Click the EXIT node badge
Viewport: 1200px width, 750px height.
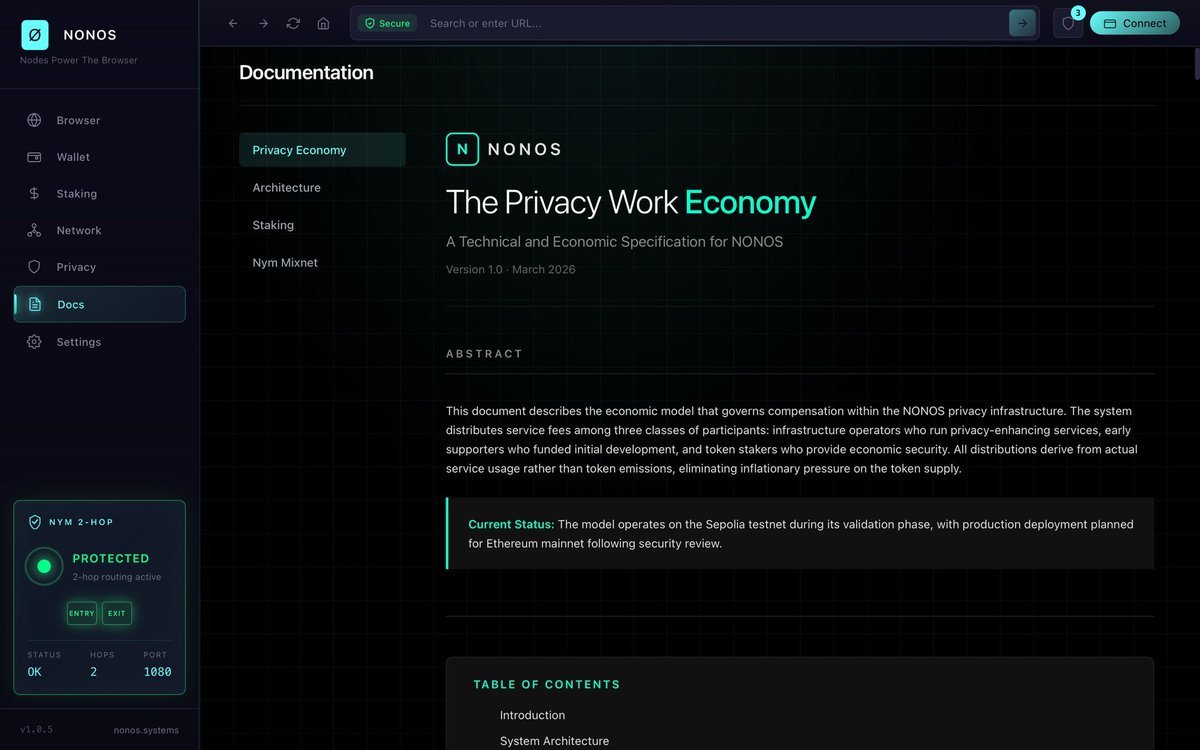117,613
